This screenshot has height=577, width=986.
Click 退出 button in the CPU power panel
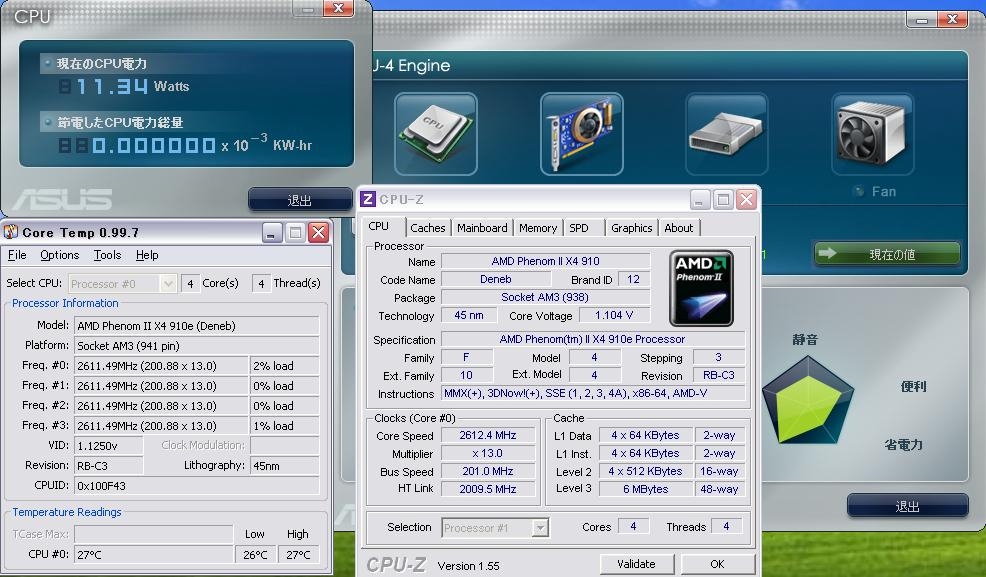(x=299, y=200)
